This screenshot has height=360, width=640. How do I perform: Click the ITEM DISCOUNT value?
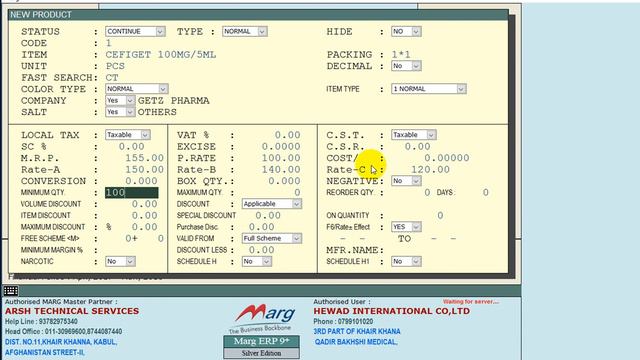tap(144, 215)
